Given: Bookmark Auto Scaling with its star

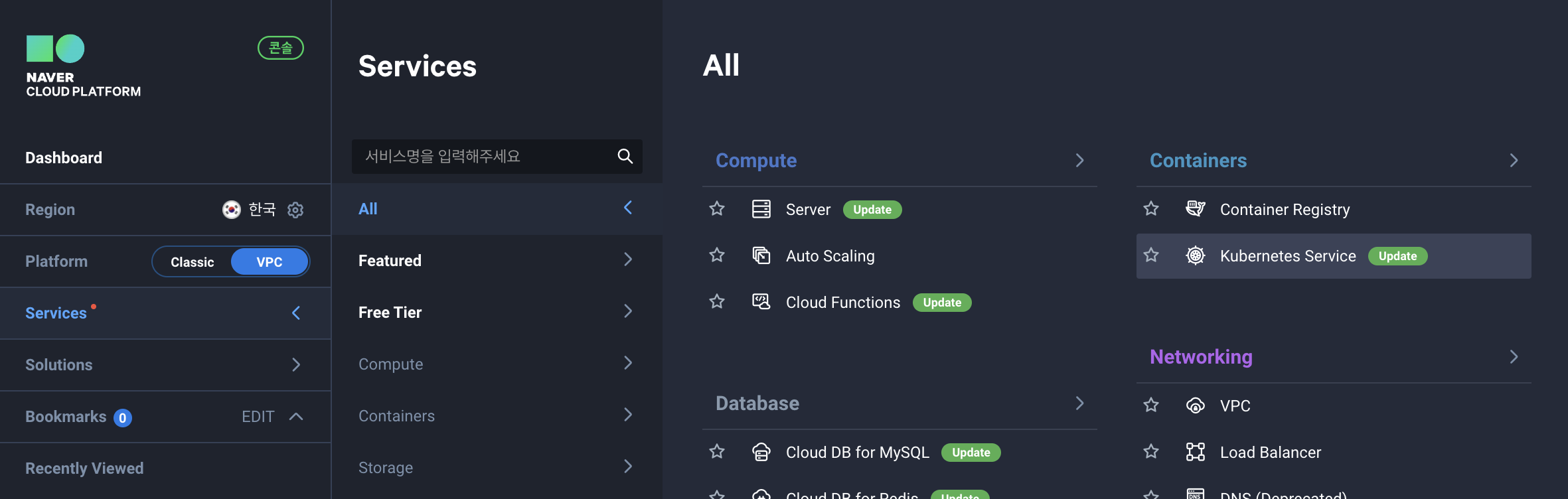Looking at the screenshot, I should point(717,255).
